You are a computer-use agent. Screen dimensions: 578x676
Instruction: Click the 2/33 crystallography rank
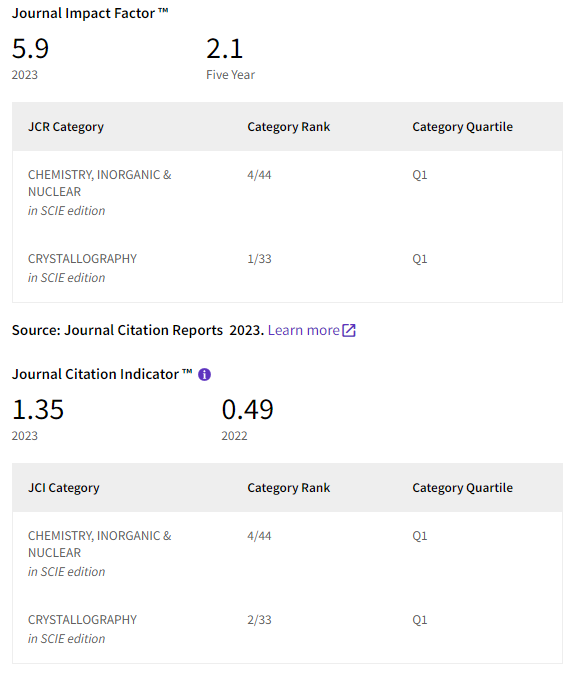[259, 620]
